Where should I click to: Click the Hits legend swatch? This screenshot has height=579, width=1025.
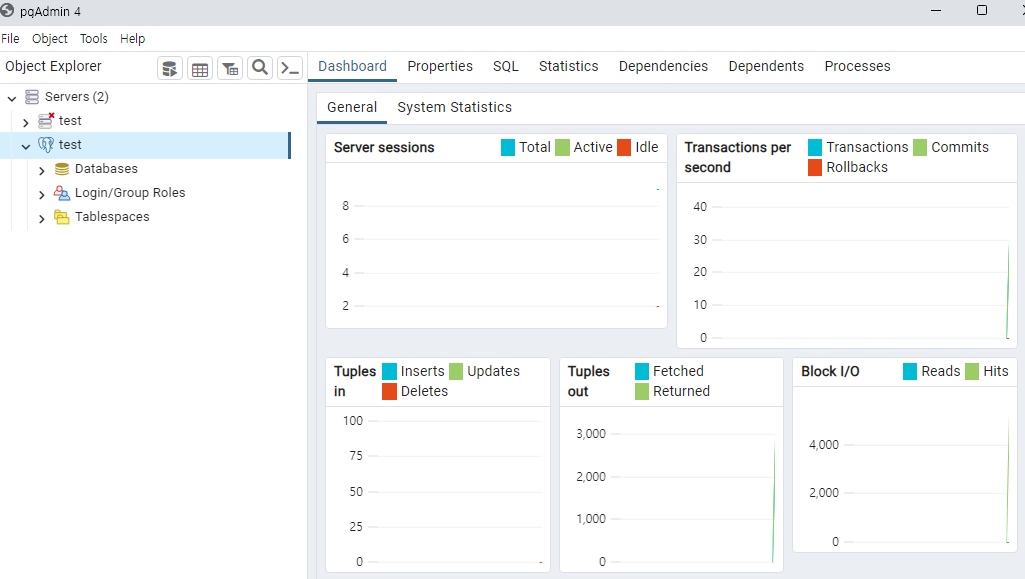click(972, 372)
